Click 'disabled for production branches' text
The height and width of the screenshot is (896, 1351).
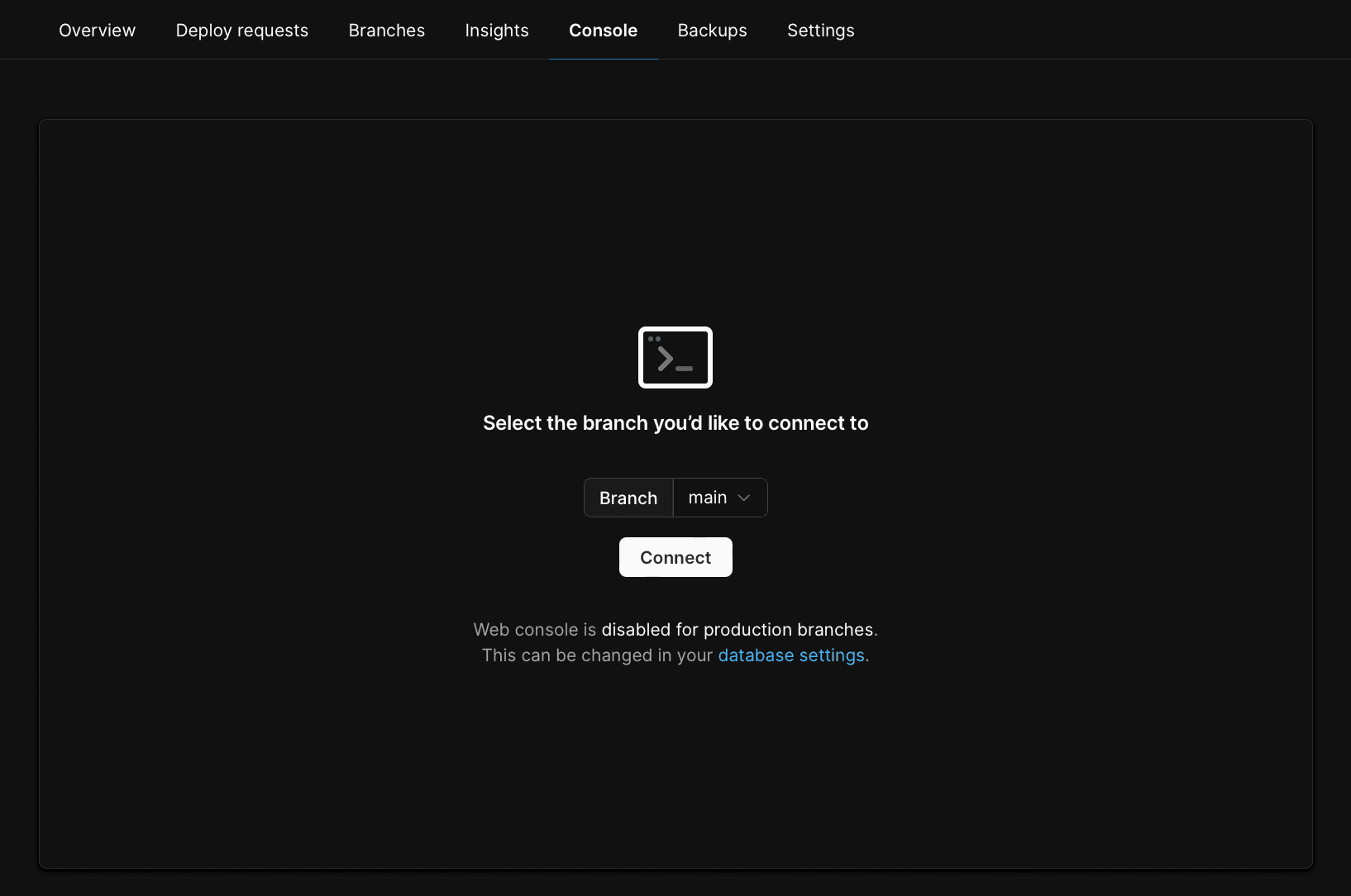pos(738,630)
